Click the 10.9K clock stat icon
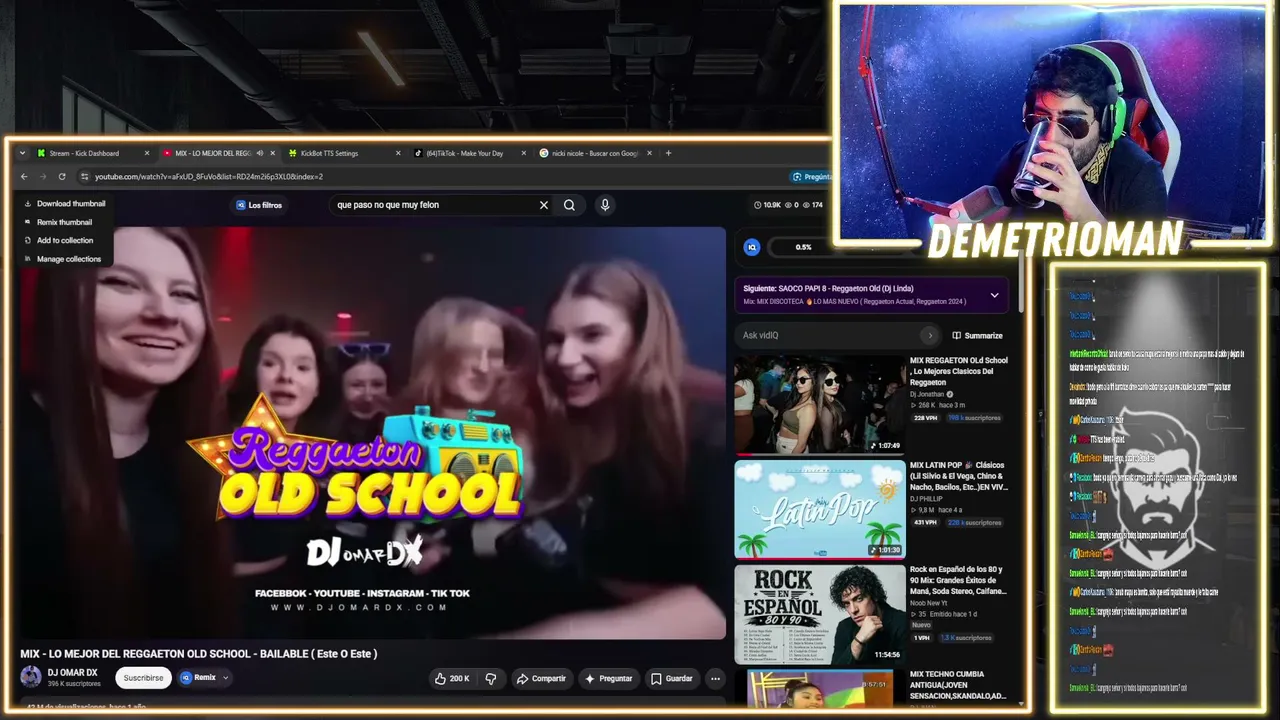1280x720 pixels. [x=758, y=205]
